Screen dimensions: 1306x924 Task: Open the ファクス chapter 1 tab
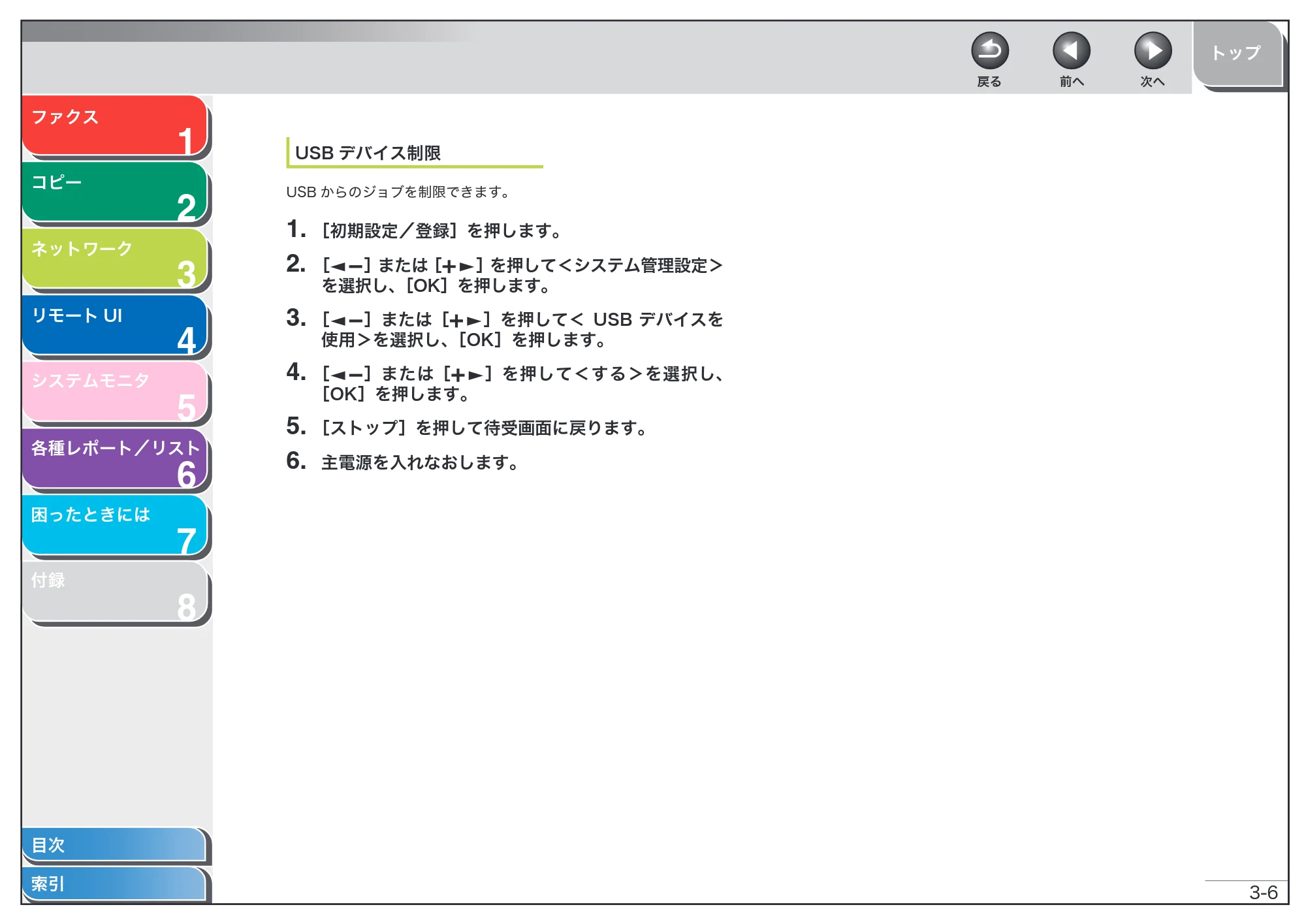(x=115, y=125)
